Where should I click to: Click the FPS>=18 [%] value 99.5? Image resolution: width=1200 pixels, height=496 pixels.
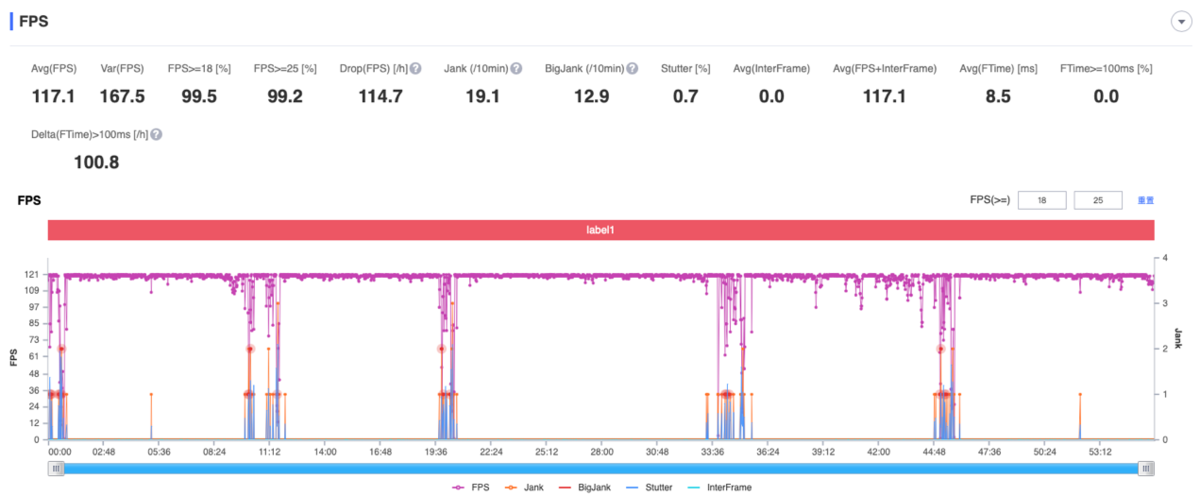pos(201,96)
